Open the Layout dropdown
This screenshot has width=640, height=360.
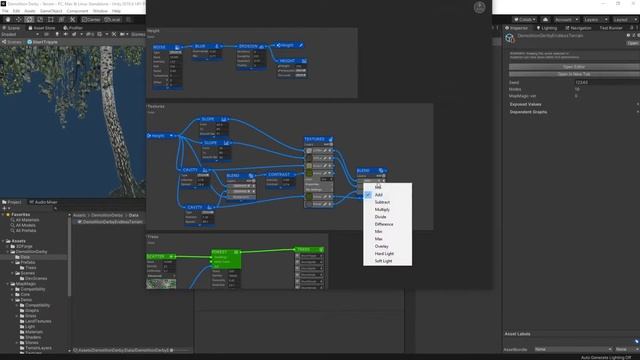(625, 20)
